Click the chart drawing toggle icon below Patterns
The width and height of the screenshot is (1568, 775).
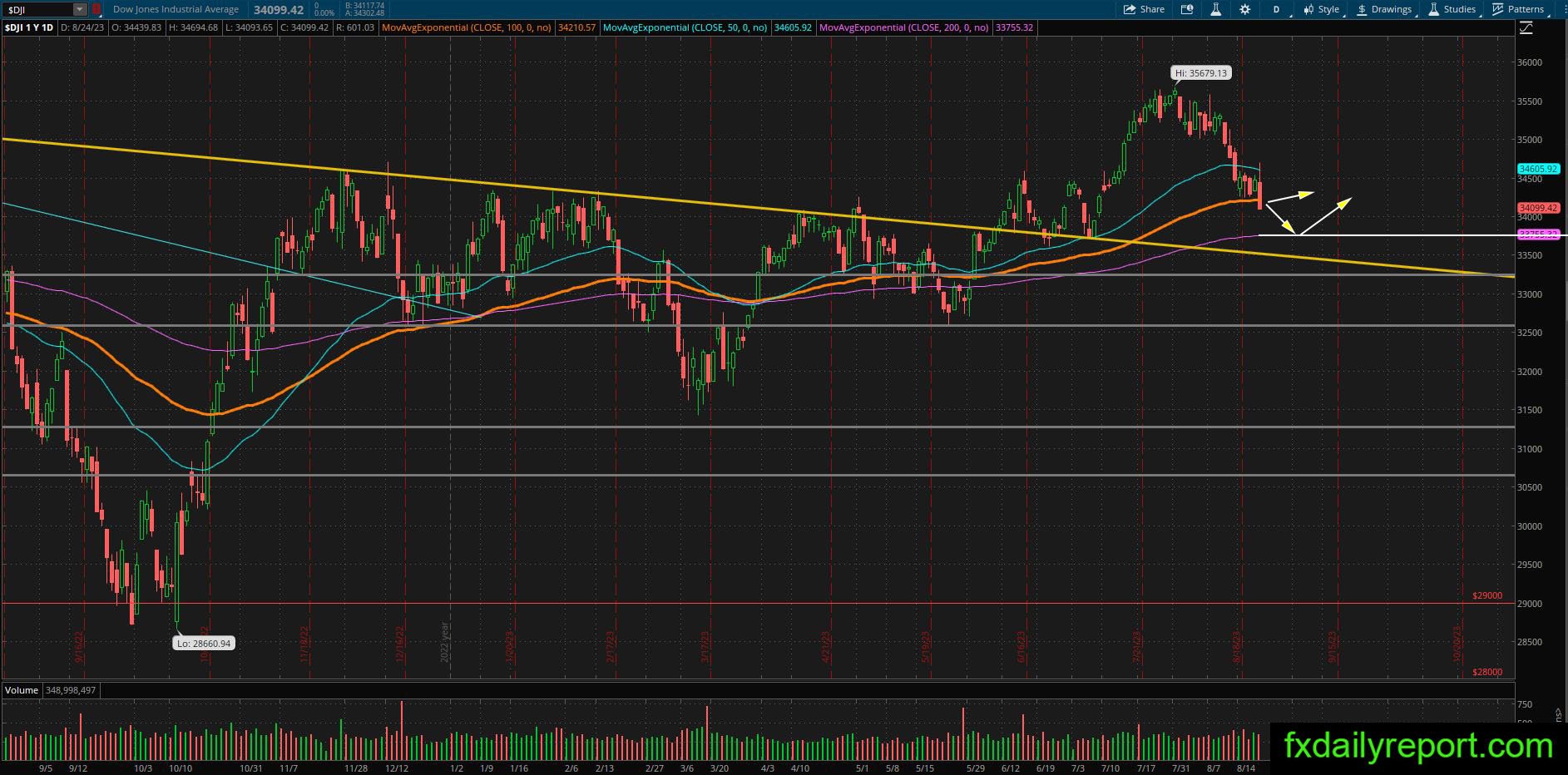point(1526,28)
